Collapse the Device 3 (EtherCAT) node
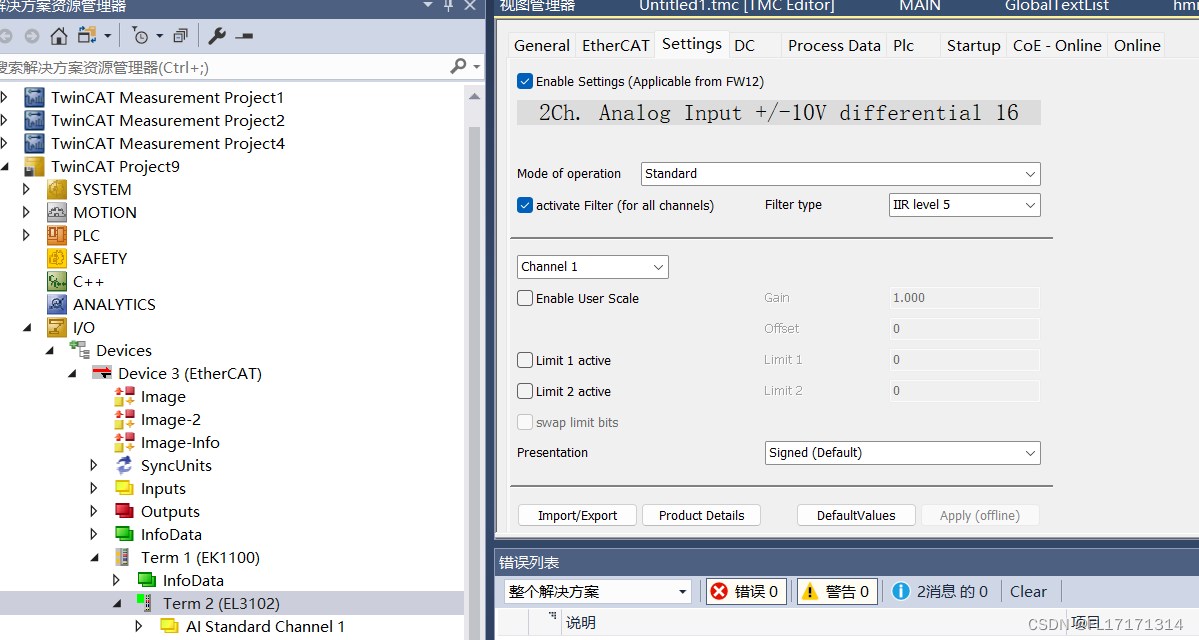Viewport: 1199px width, 640px height. click(73, 374)
